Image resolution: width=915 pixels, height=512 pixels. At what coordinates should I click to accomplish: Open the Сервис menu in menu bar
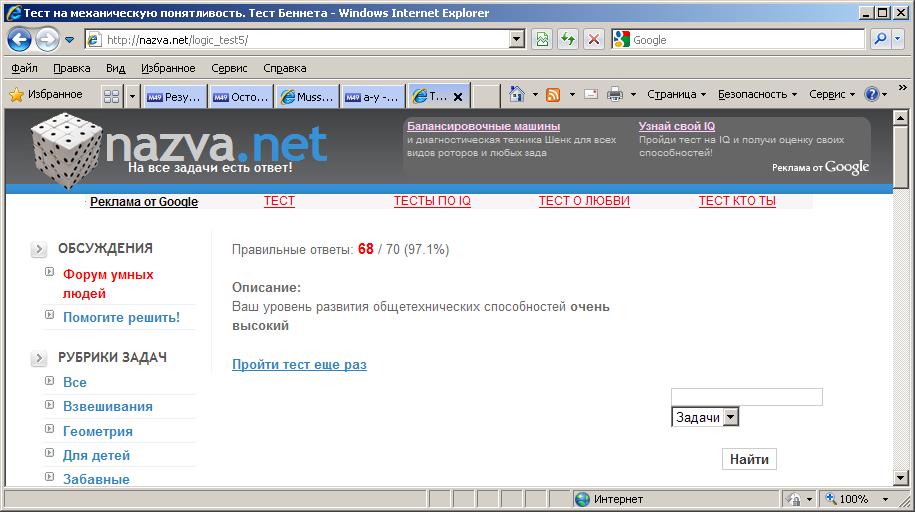coord(229,68)
